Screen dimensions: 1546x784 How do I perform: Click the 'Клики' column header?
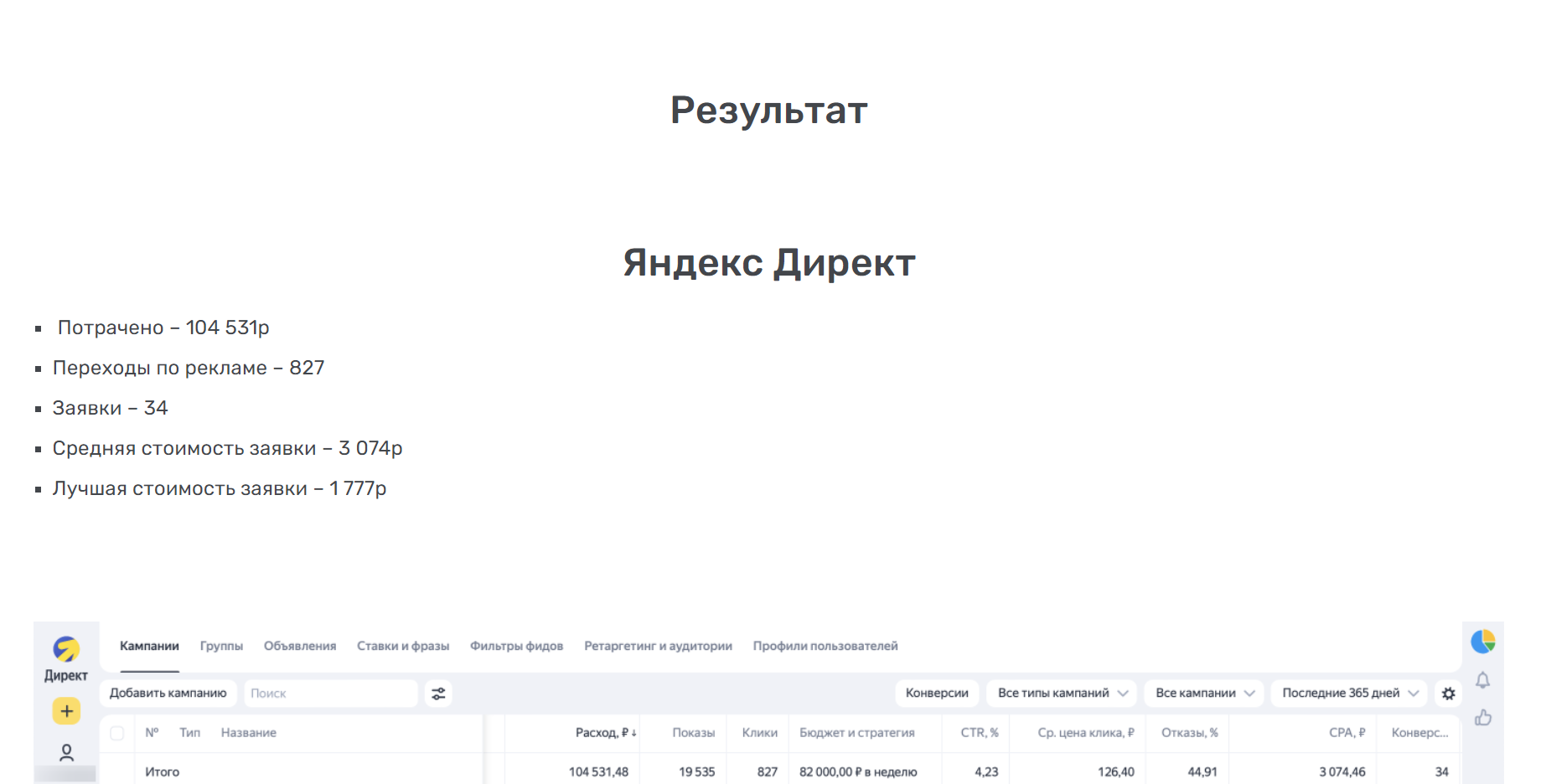pyautogui.click(x=759, y=733)
